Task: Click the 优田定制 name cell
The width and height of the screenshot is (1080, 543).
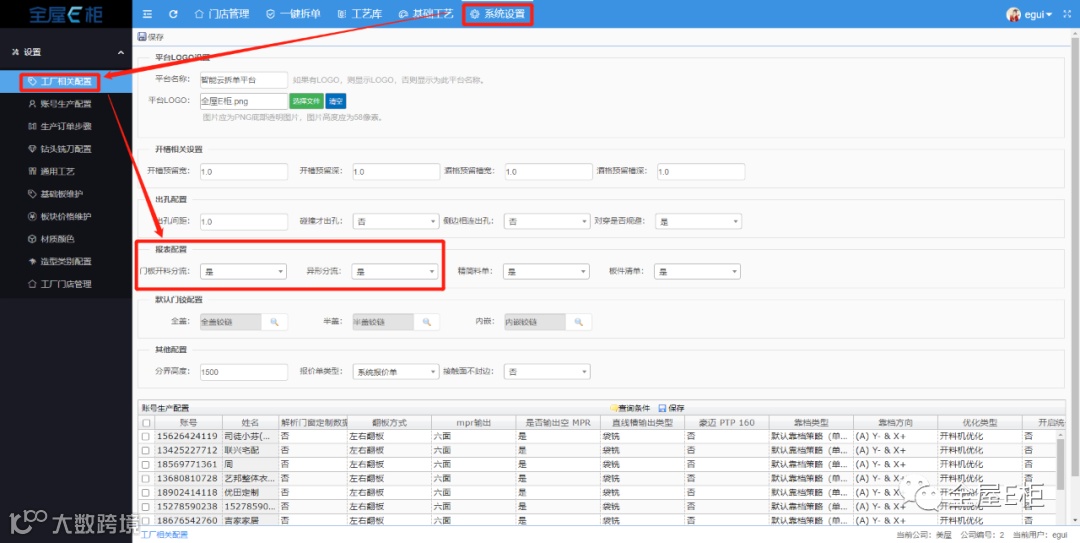Action: coord(250,493)
